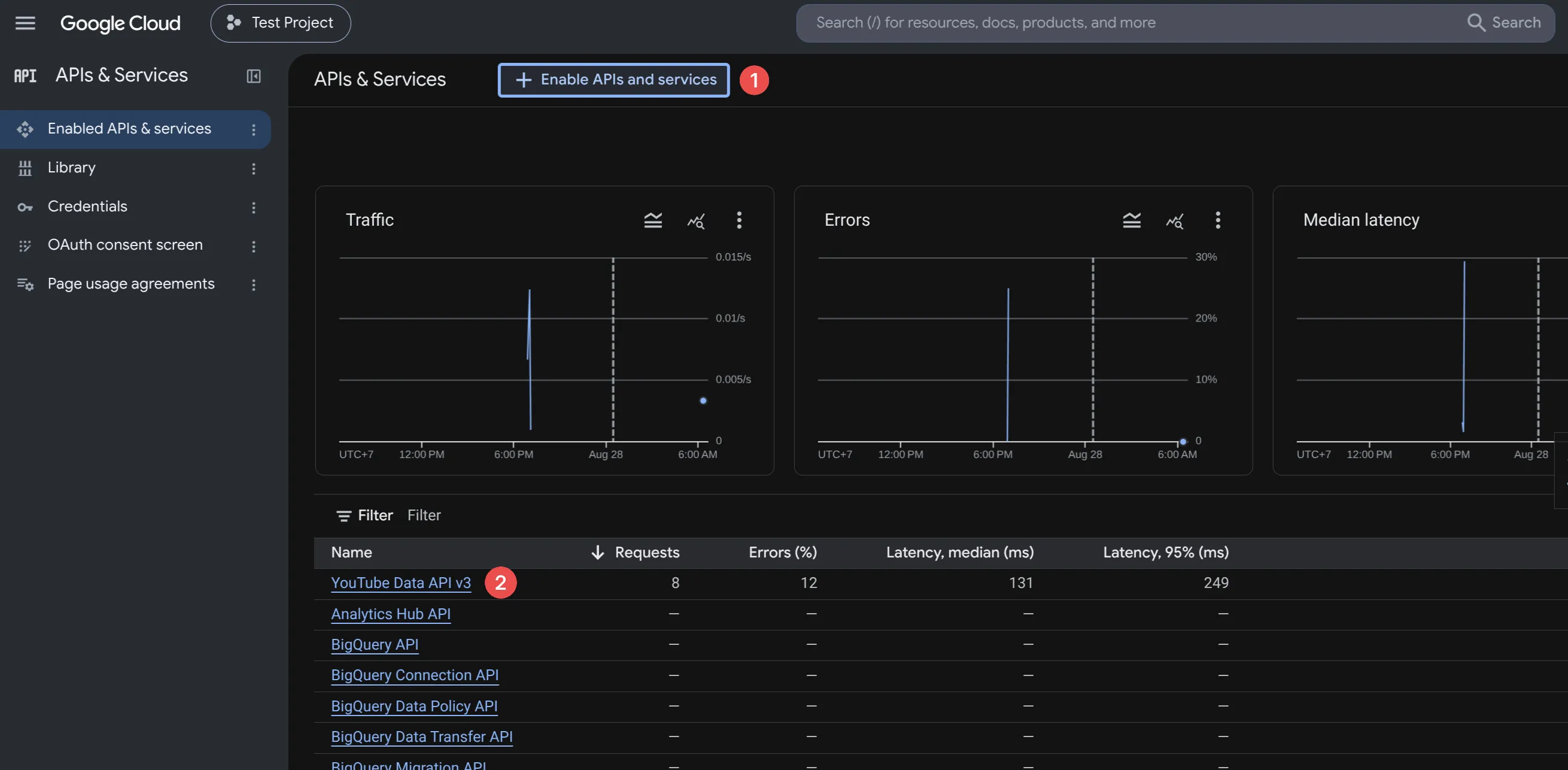Click the median latency value 131
The height and width of the screenshot is (770, 1568).
point(1021,583)
